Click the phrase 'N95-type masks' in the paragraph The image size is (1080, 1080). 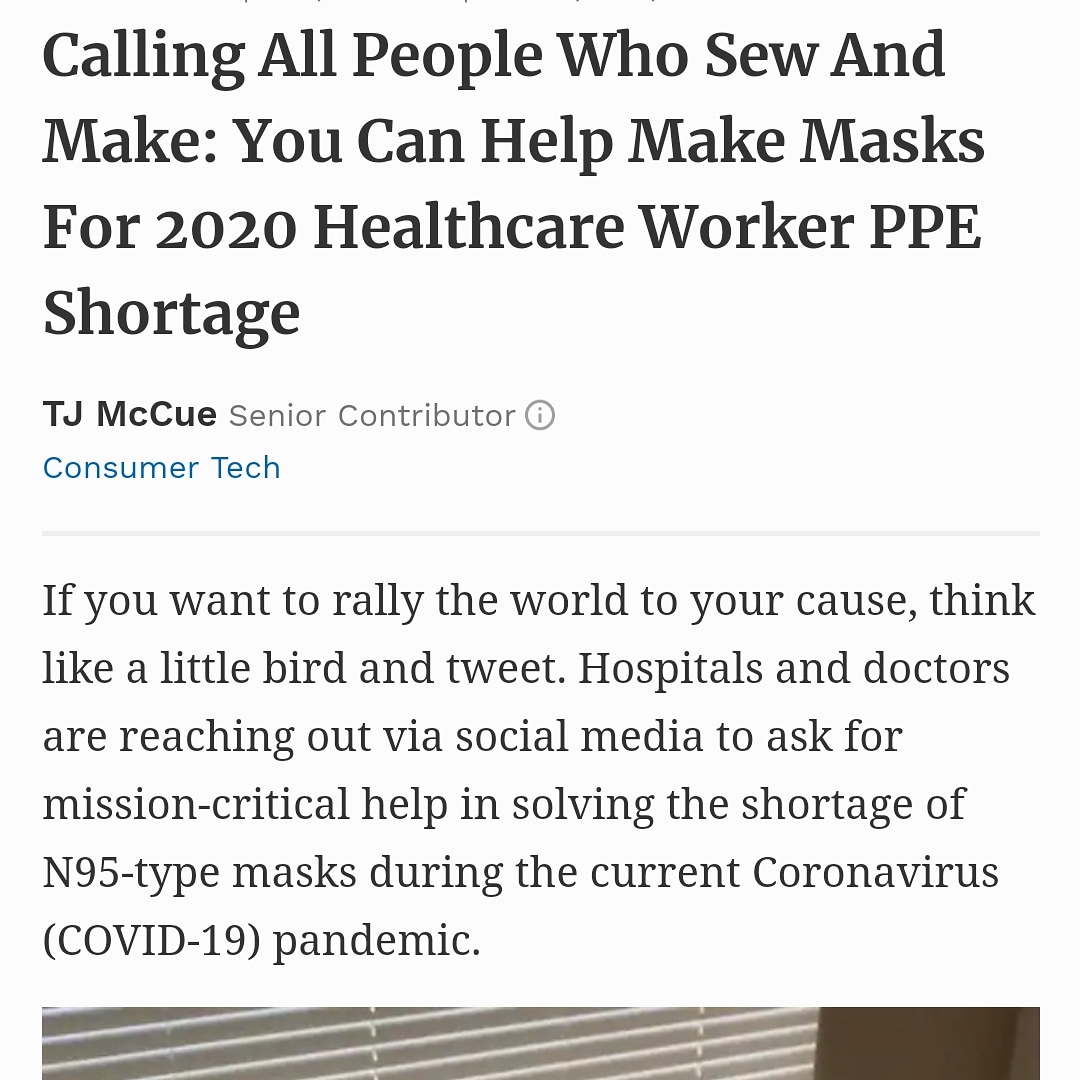200,873
